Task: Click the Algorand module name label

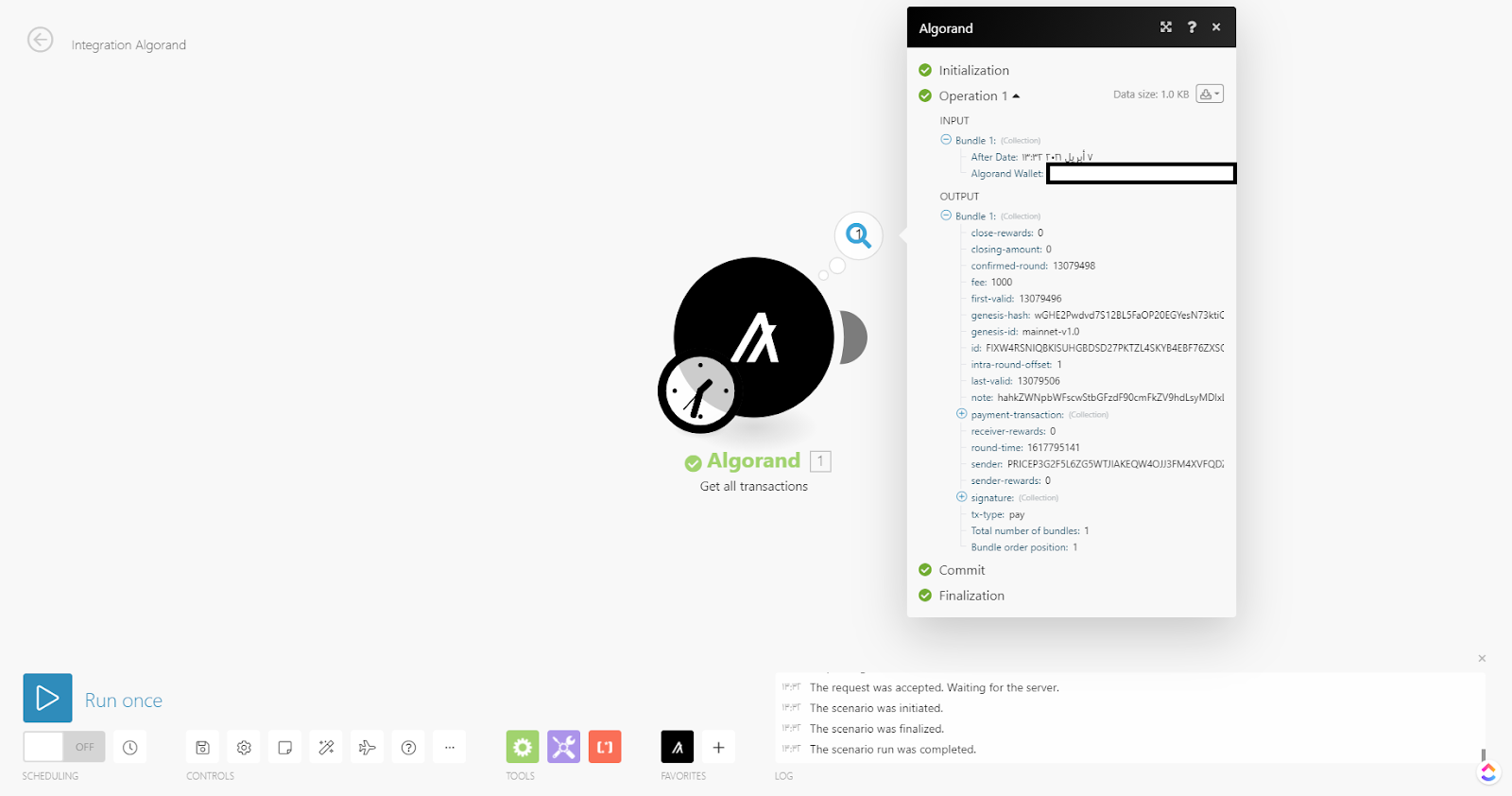Action: [753, 460]
